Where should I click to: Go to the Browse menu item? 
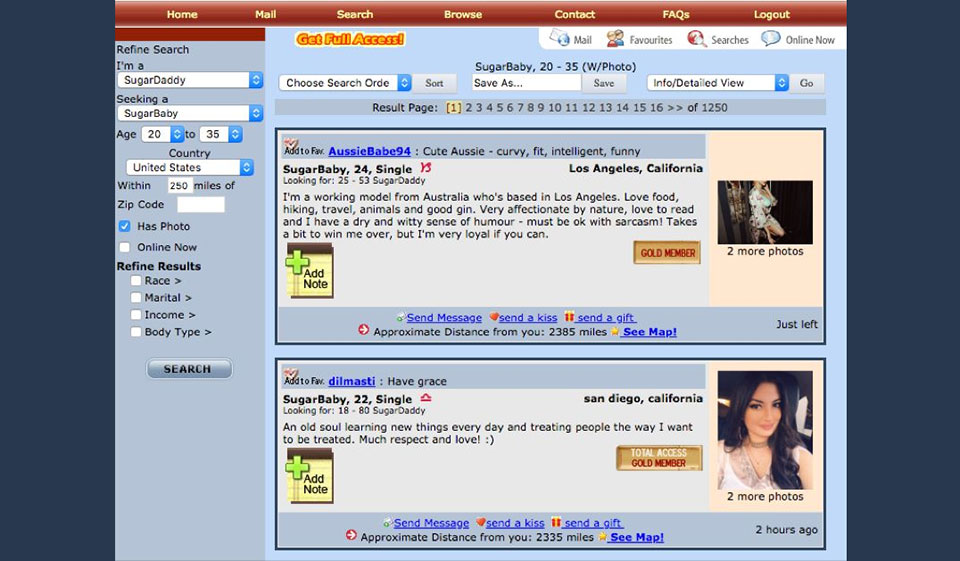(462, 14)
